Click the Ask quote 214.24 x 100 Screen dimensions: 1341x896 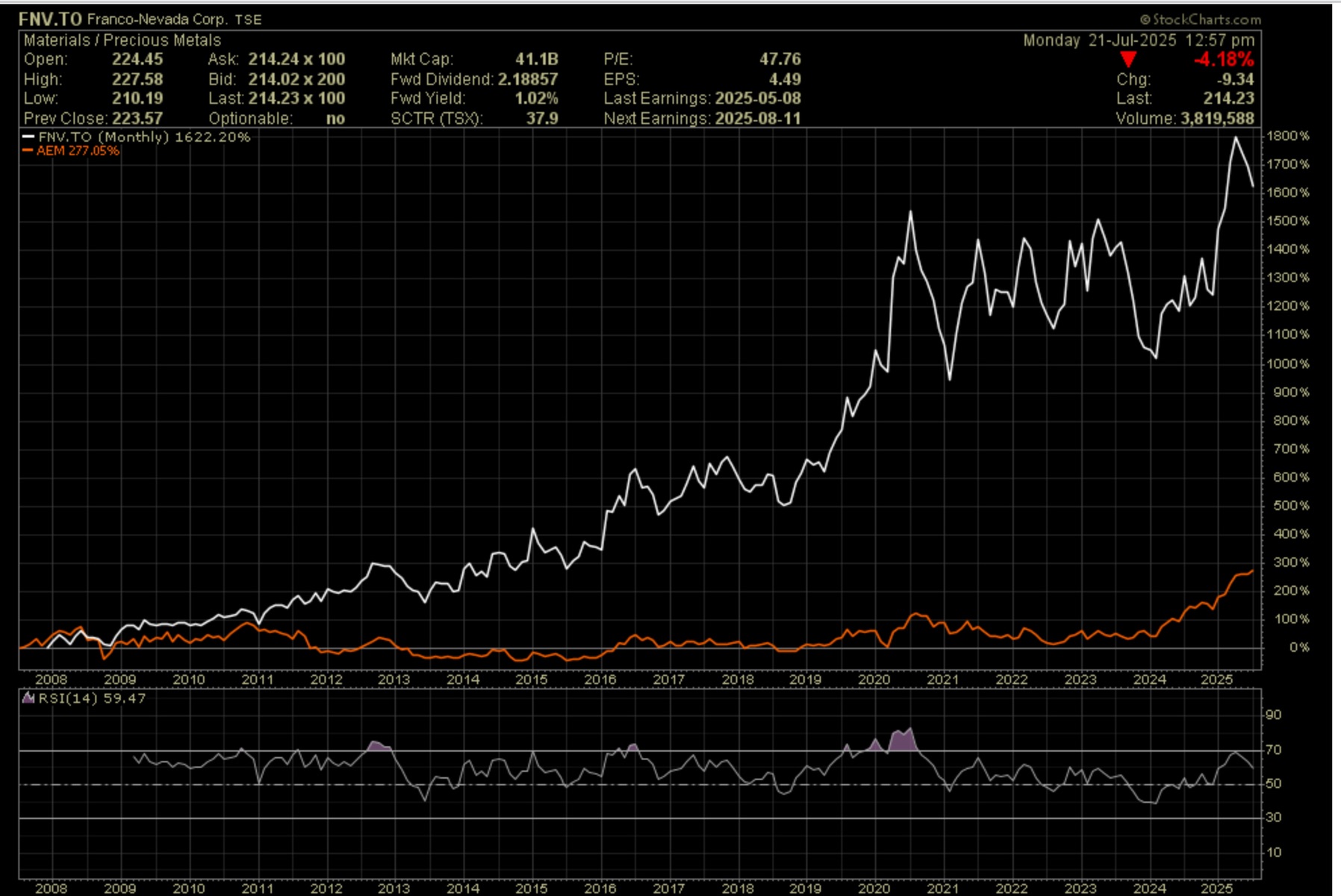[296, 60]
